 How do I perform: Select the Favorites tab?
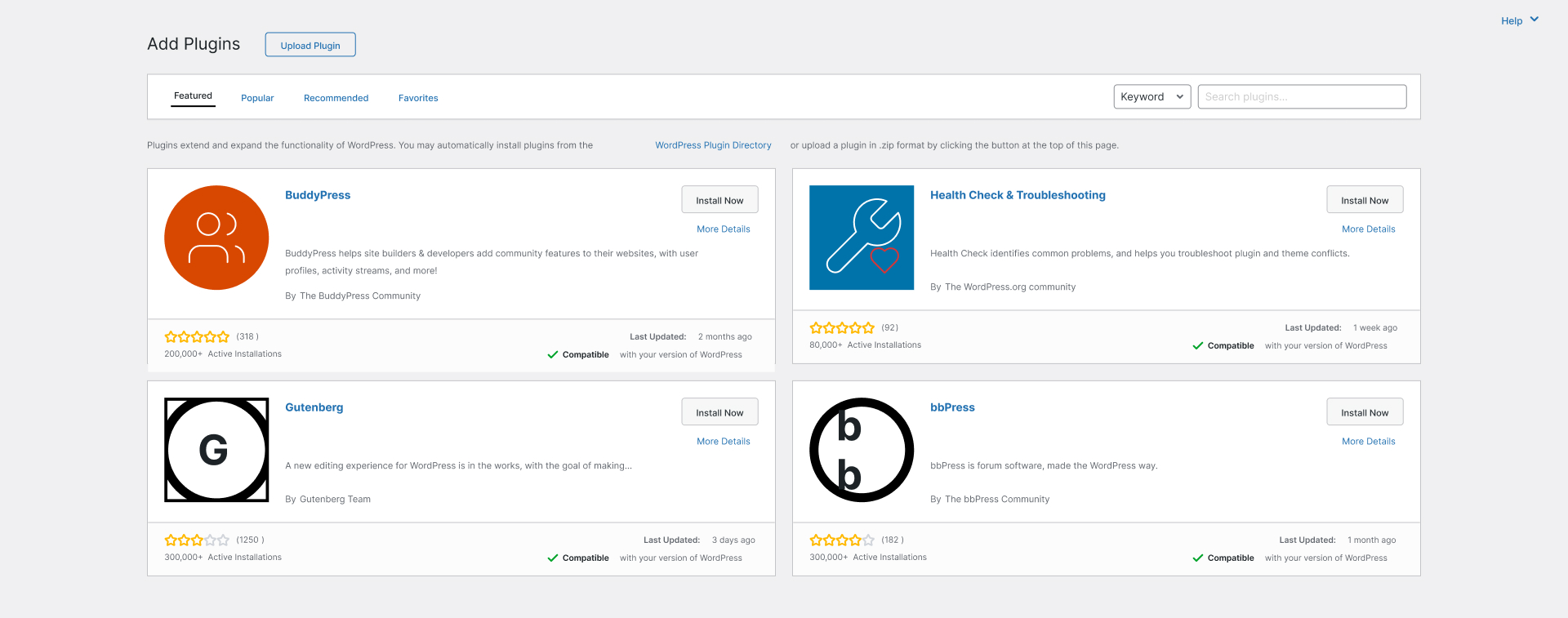pyautogui.click(x=417, y=97)
